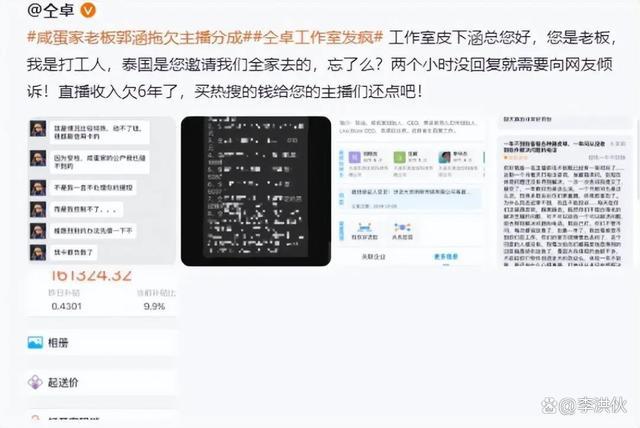Click the orange verified badge beside @仝卓
Screen dimensions: 640x428
(88, 10)
